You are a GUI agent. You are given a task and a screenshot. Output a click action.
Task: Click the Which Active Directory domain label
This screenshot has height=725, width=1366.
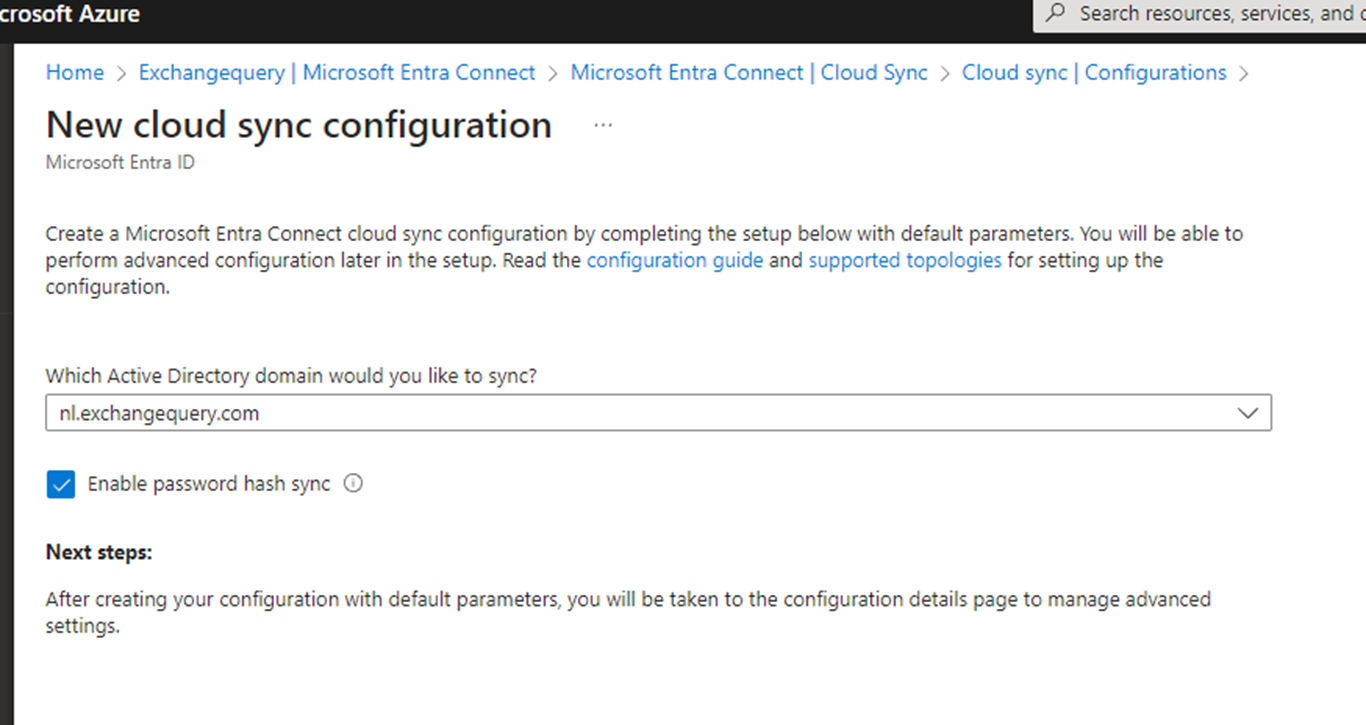point(291,376)
